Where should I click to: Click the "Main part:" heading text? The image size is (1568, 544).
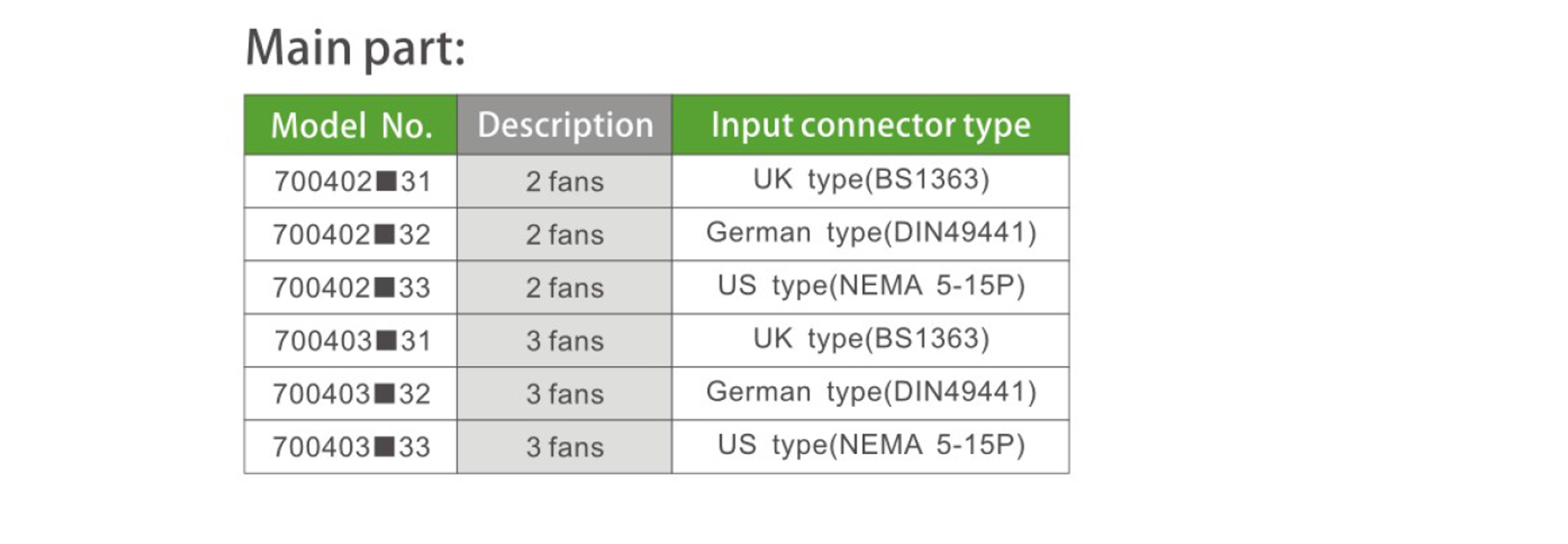(355, 48)
